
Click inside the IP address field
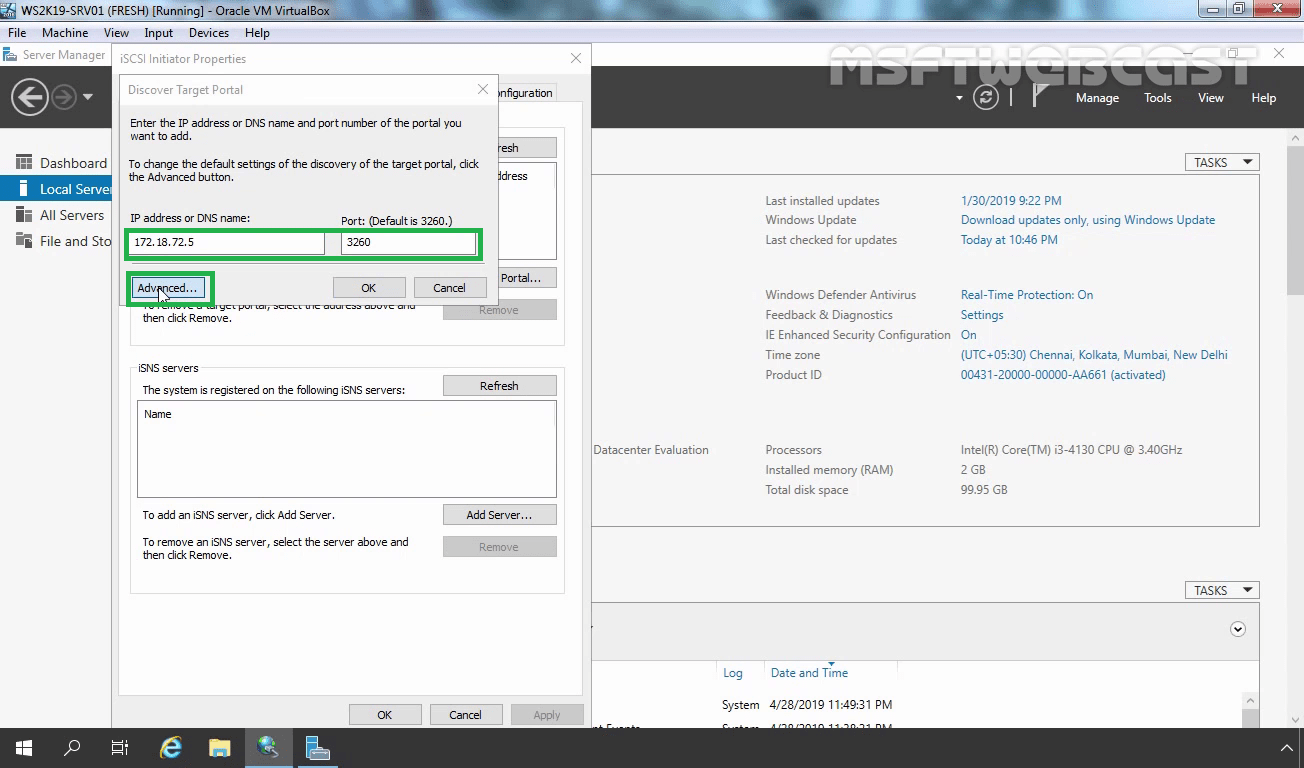tap(225, 243)
